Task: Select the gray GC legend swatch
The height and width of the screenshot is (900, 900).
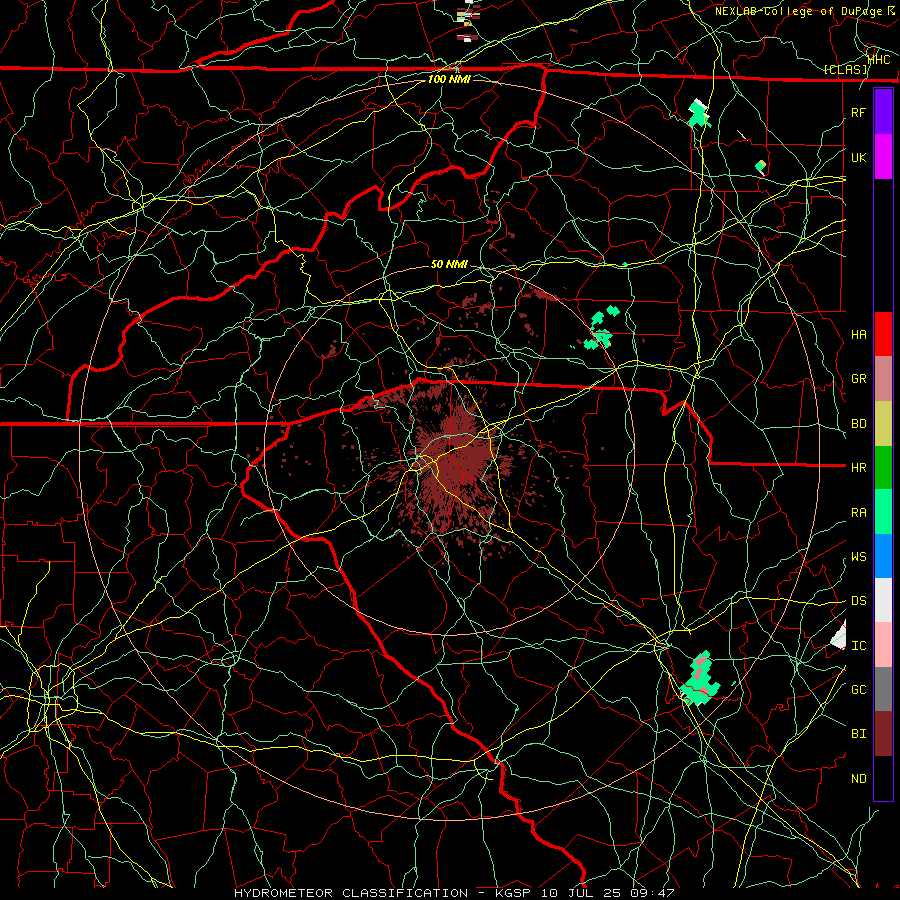Action: click(883, 689)
